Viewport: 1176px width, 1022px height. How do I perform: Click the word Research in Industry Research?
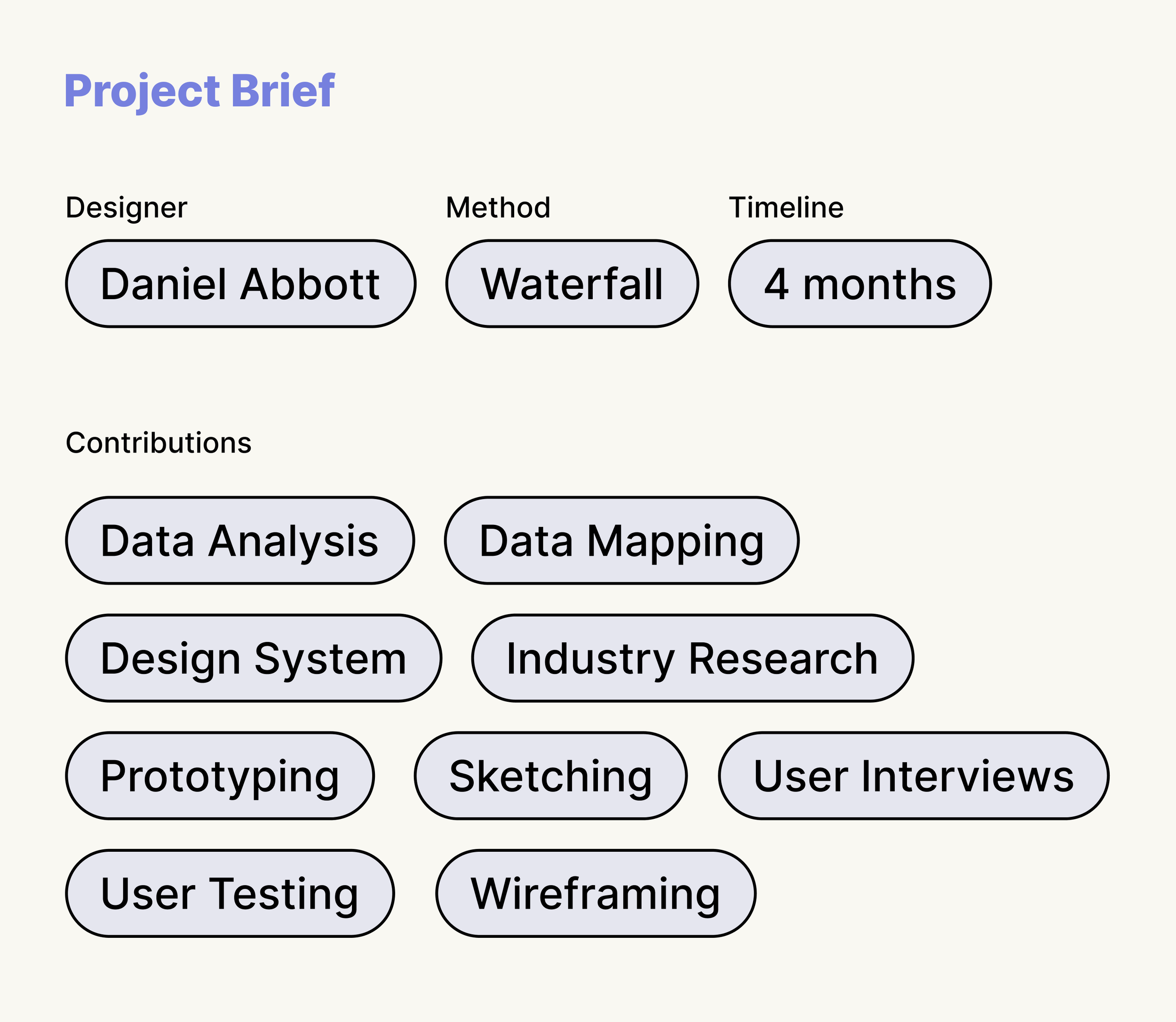[783, 658]
